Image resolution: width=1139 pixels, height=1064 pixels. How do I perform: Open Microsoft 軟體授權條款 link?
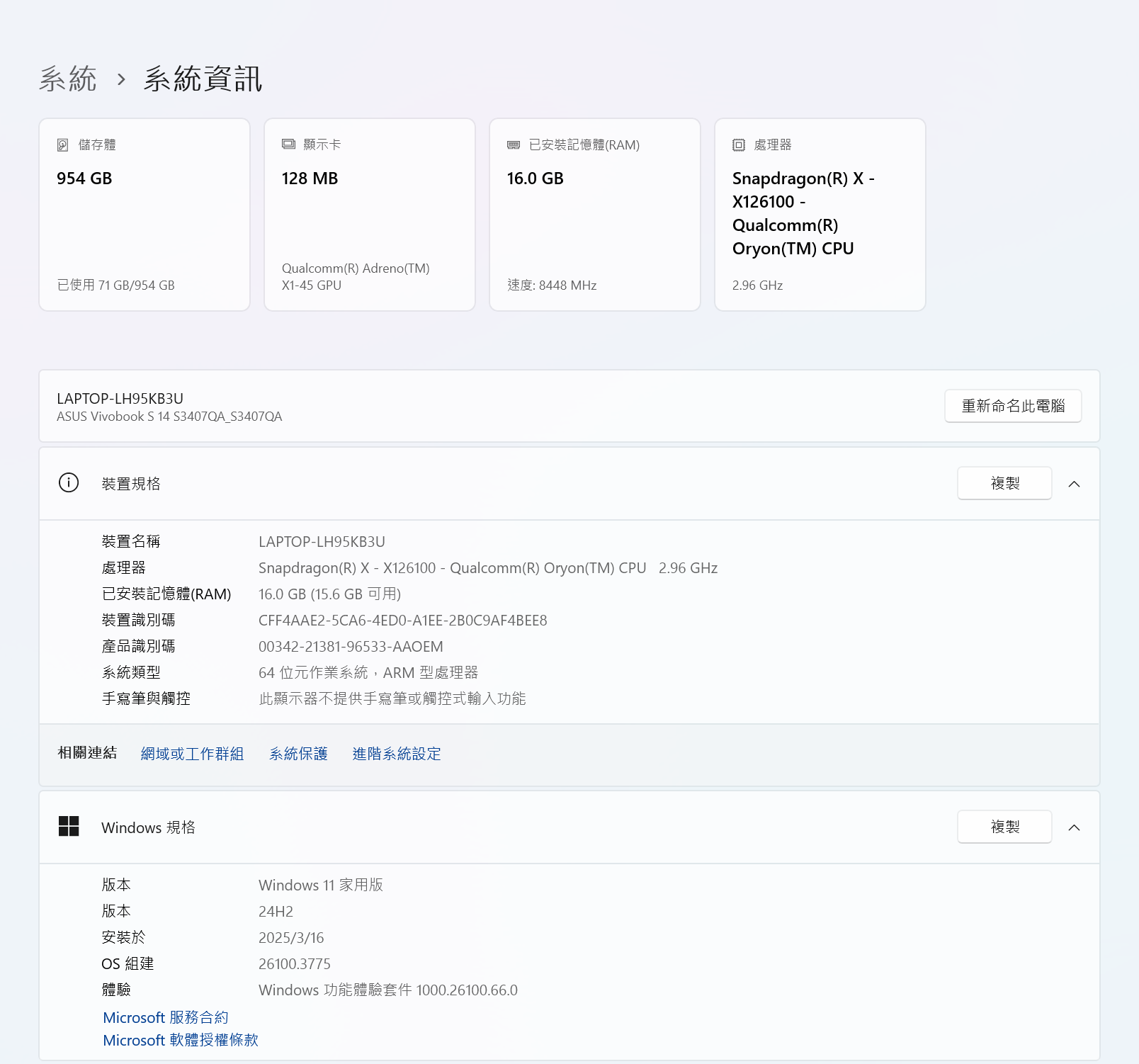pos(181,1040)
